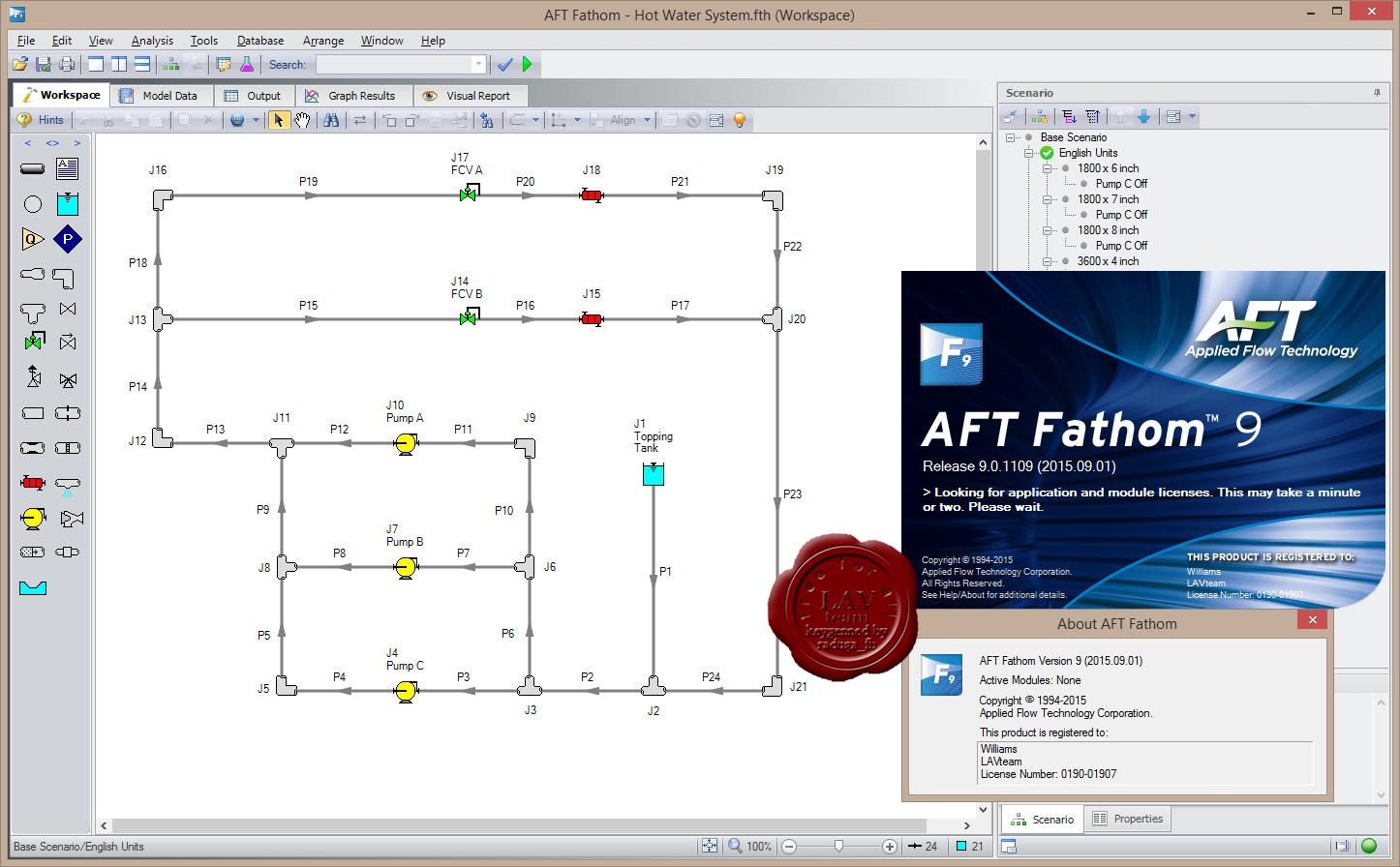Click Toolbox right chevron scroll button

[x=77, y=143]
